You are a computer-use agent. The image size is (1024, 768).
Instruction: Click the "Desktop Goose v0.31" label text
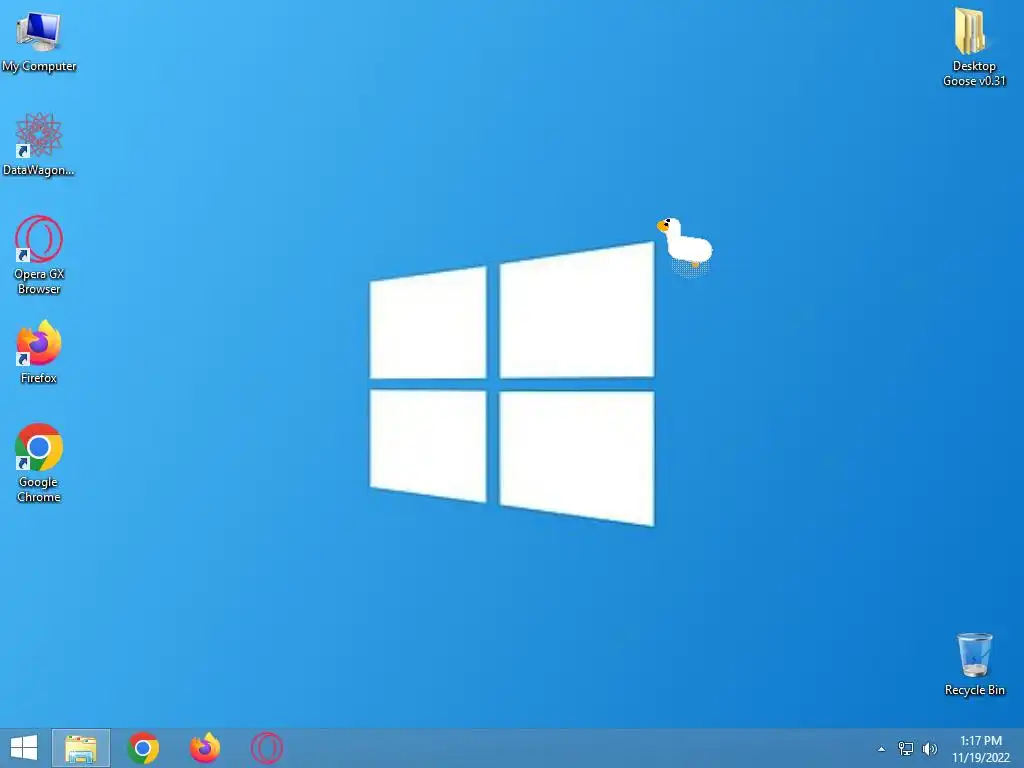coord(974,73)
